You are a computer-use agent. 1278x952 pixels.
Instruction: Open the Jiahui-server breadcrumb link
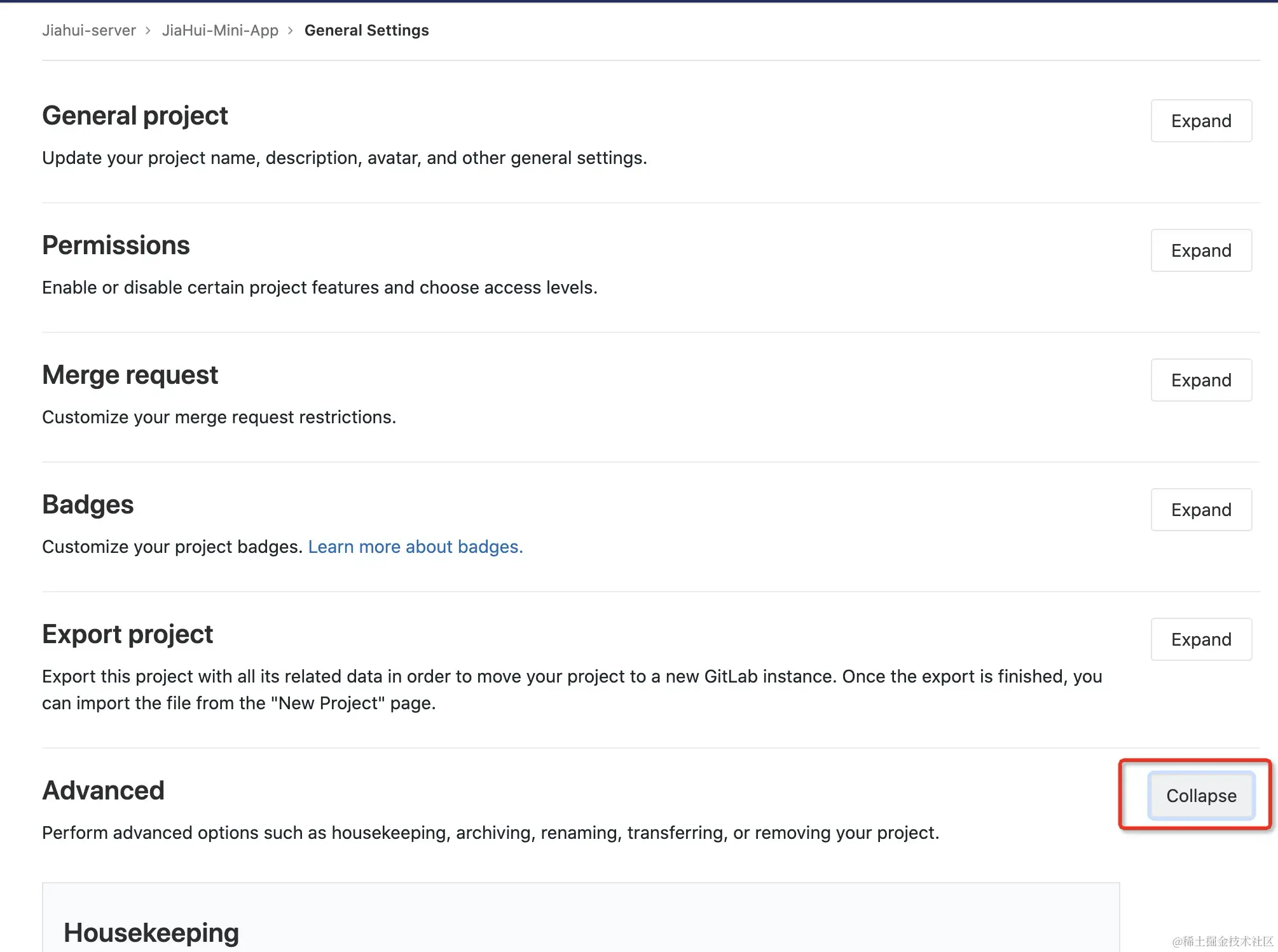(x=89, y=31)
